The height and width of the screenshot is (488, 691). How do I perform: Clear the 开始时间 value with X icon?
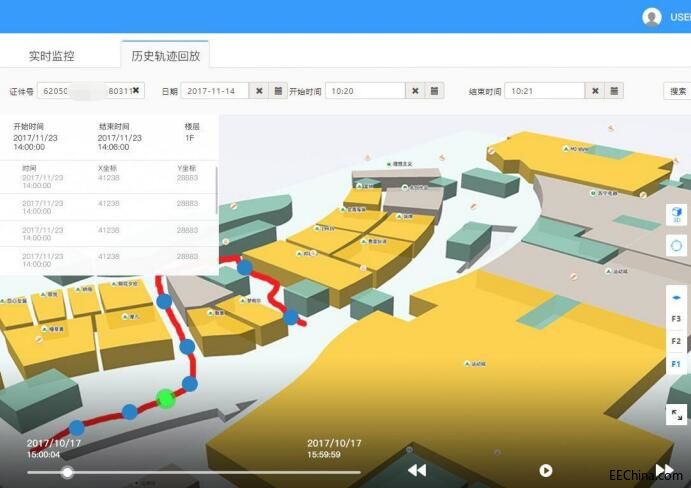click(415, 91)
